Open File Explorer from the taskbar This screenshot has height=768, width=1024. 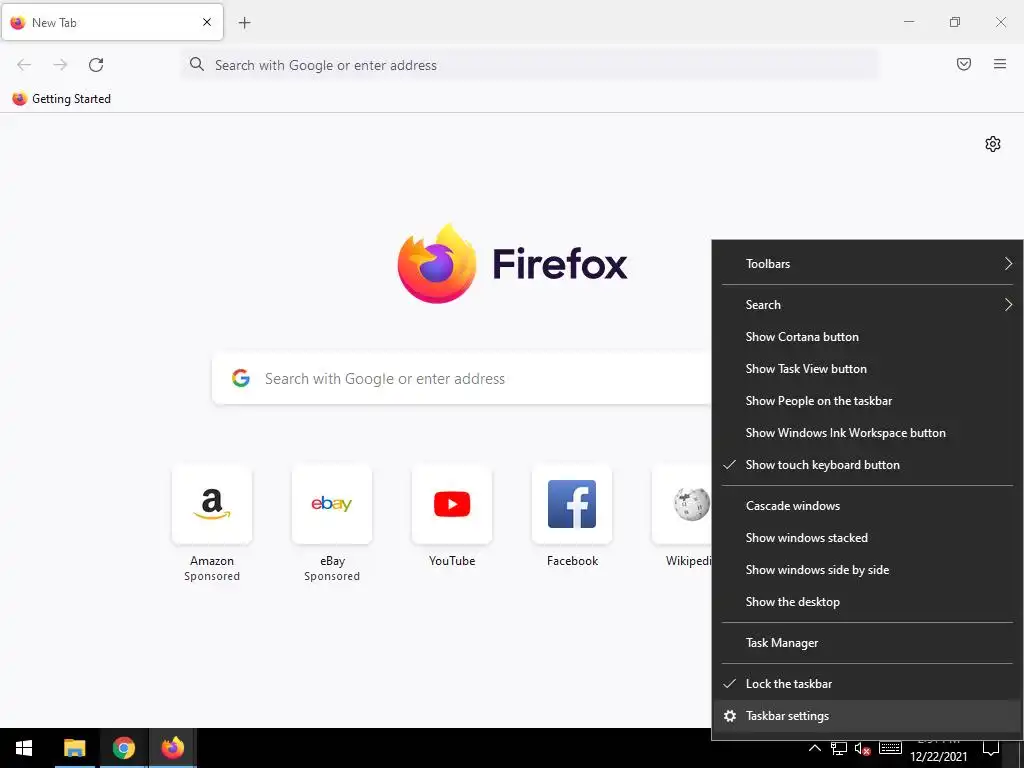point(74,748)
